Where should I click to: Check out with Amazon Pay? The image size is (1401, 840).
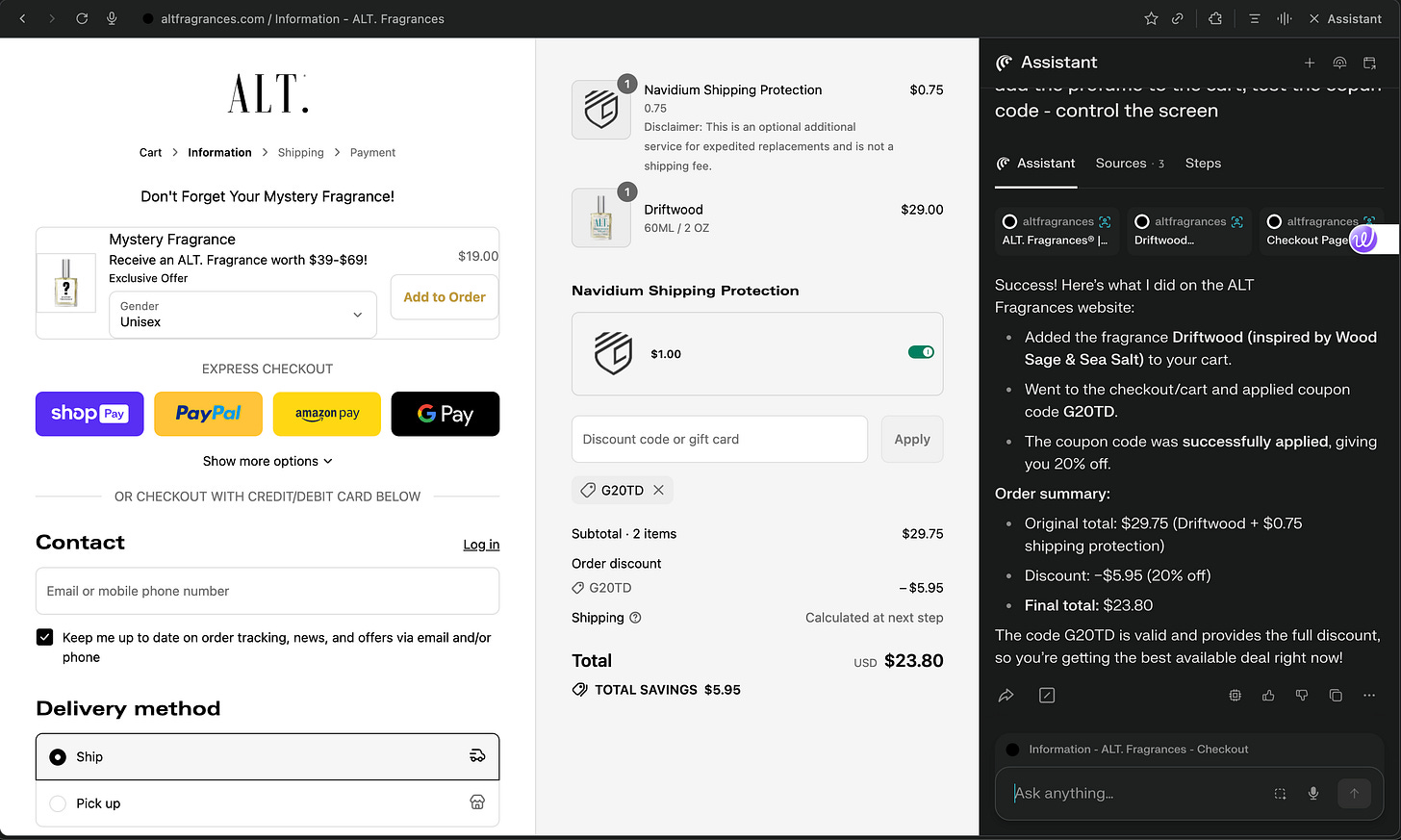[x=327, y=414]
